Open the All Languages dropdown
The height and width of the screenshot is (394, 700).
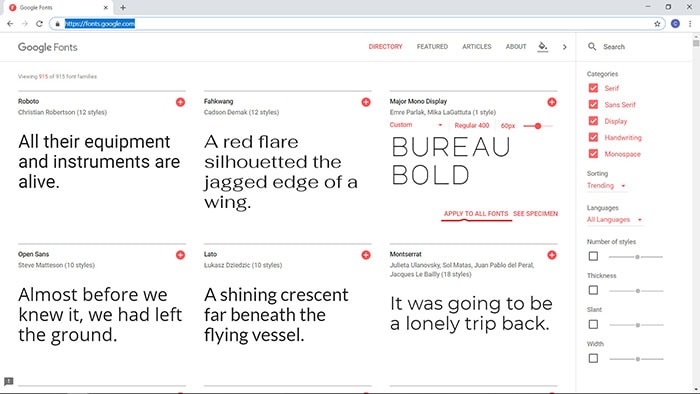coord(615,220)
